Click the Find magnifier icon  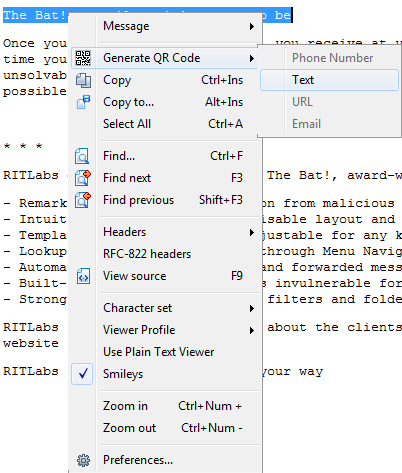82,156
